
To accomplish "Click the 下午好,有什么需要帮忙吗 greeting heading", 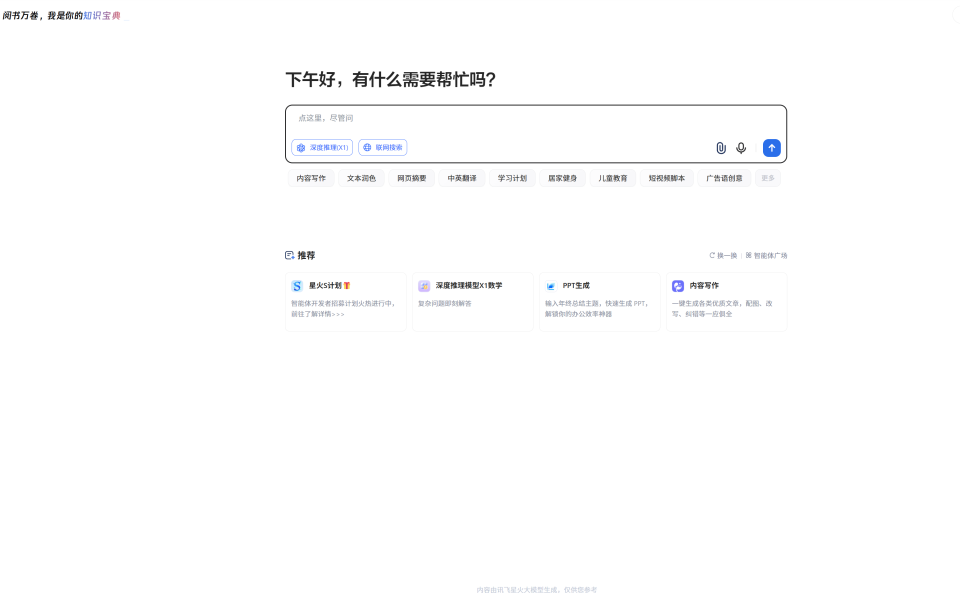I will pyautogui.click(x=391, y=80).
